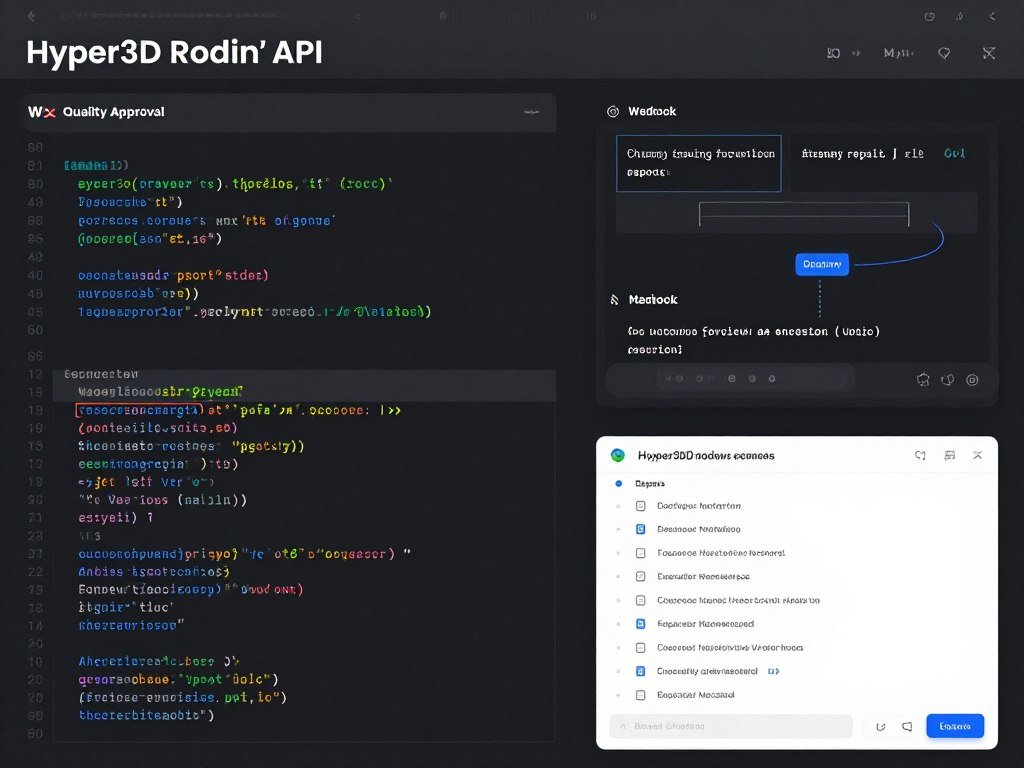Expand the small double-arrow control in the header
This screenshot has height=768, width=1024.
856,53
